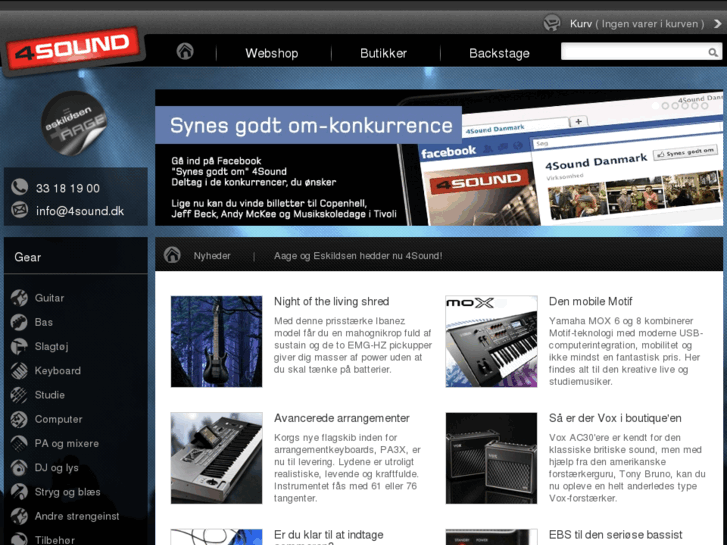727x545 pixels.
Task: Click the Synes godt om-konkurrence banner title
Action: pos(311,125)
